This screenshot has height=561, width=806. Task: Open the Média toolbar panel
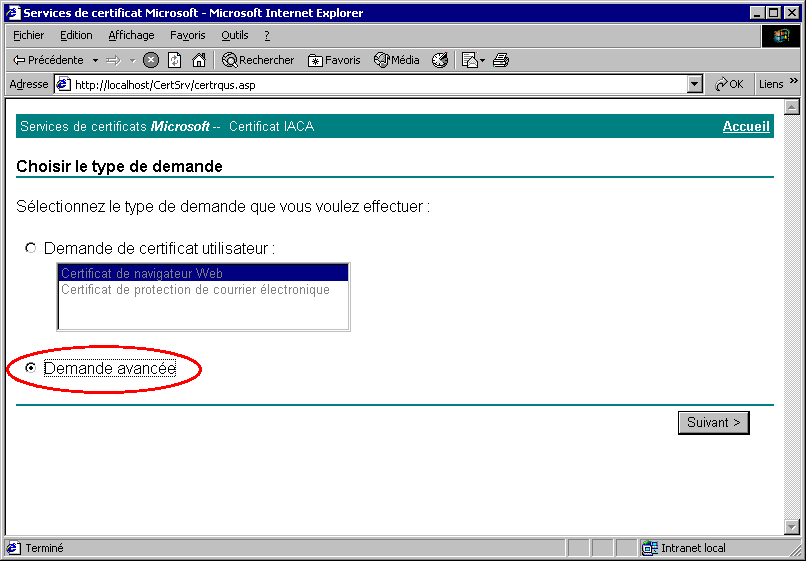396,60
